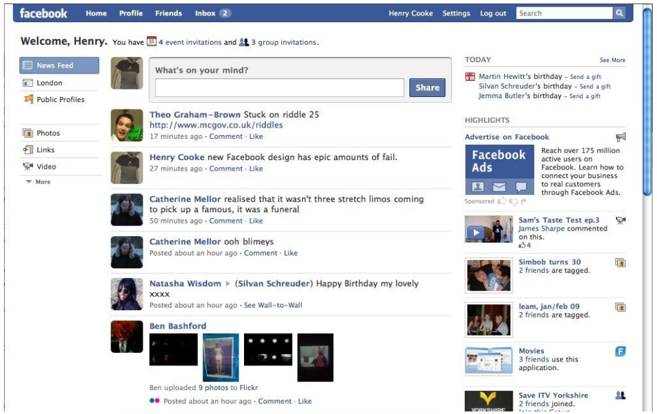
Task: Click the Share button
Action: click(x=427, y=88)
